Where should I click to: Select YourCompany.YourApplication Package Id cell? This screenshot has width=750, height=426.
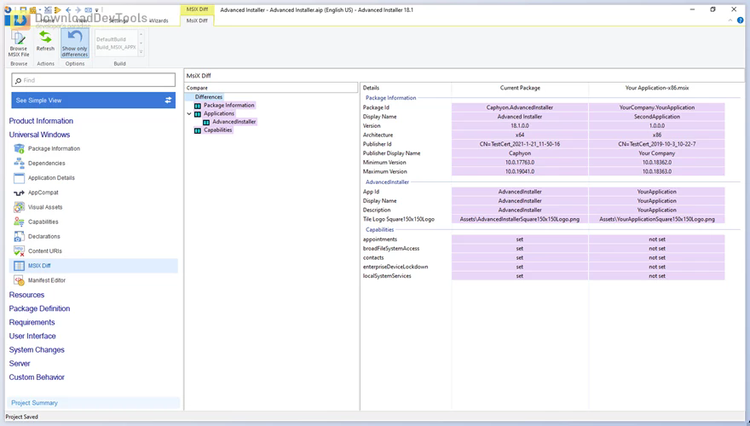click(x=657, y=108)
